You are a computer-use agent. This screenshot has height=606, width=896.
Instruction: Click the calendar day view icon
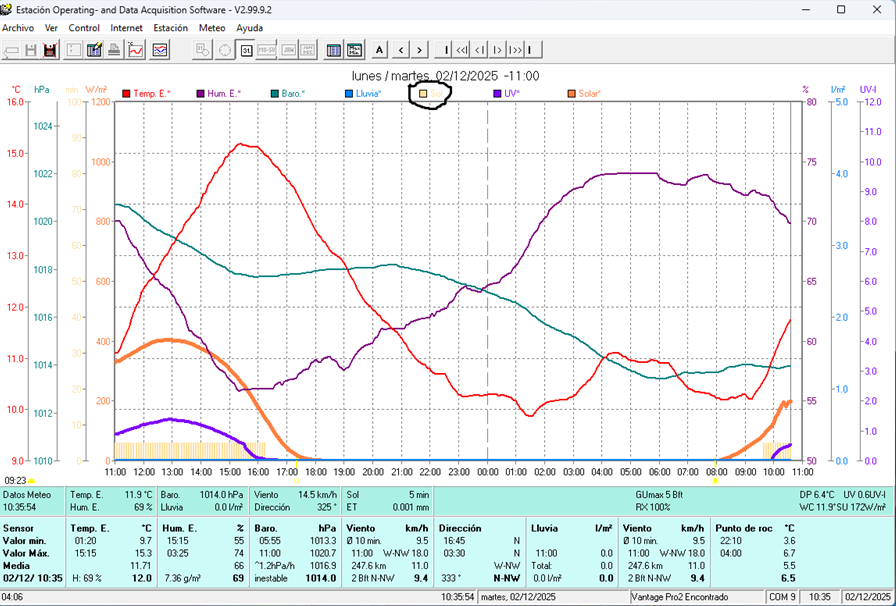point(246,49)
